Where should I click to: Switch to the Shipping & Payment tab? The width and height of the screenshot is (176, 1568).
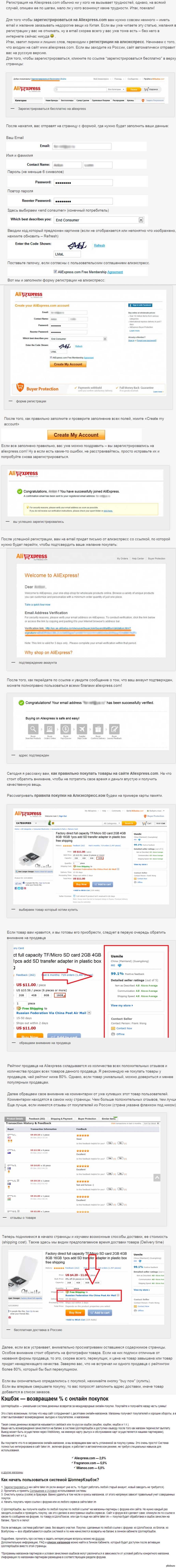click(61, 1118)
